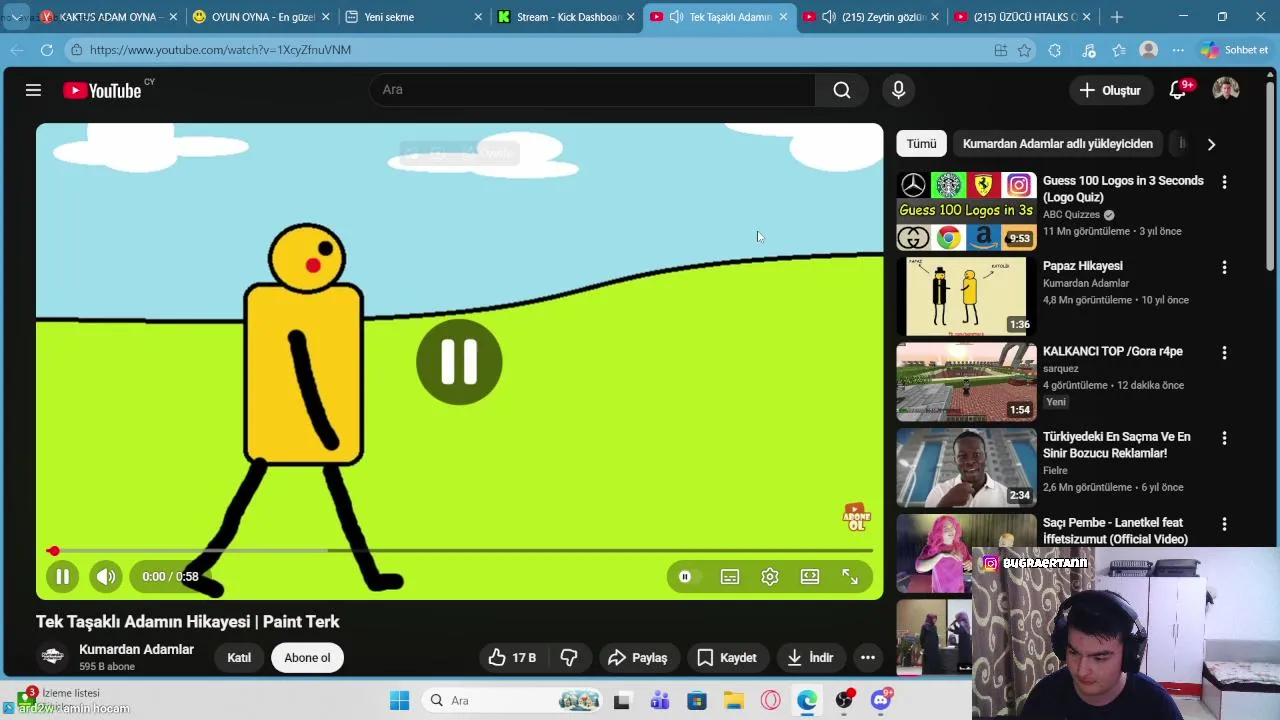This screenshot has width=1280, height=720.
Task: Subscribe with Abone ol button
Action: pos(307,657)
